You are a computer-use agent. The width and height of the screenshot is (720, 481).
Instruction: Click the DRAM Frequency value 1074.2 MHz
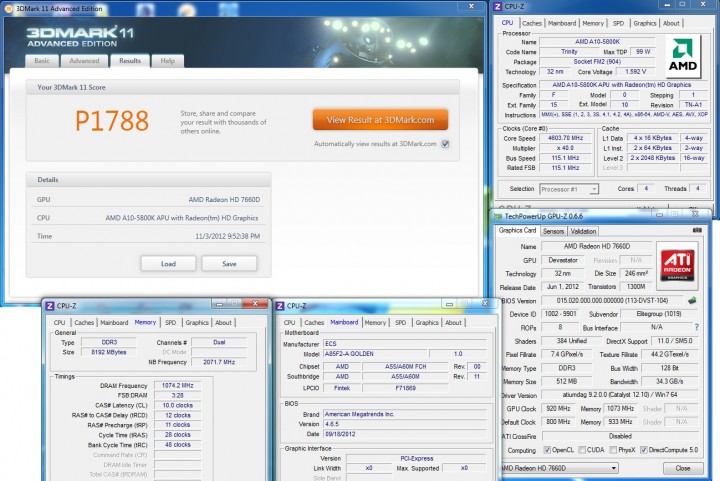[178, 386]
